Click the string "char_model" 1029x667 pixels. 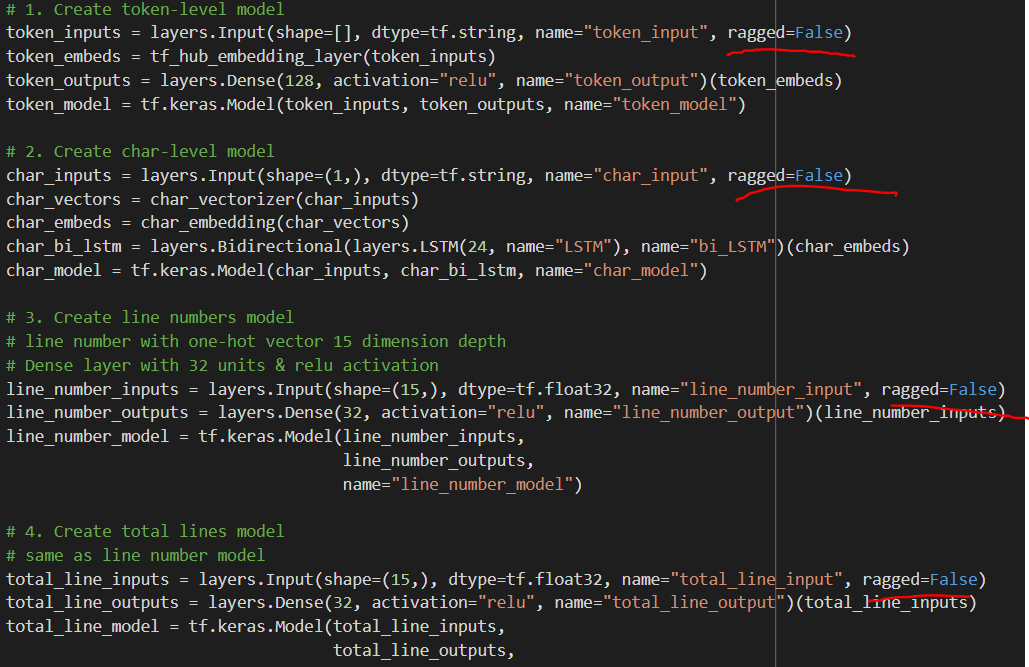[x=641, y=270]
